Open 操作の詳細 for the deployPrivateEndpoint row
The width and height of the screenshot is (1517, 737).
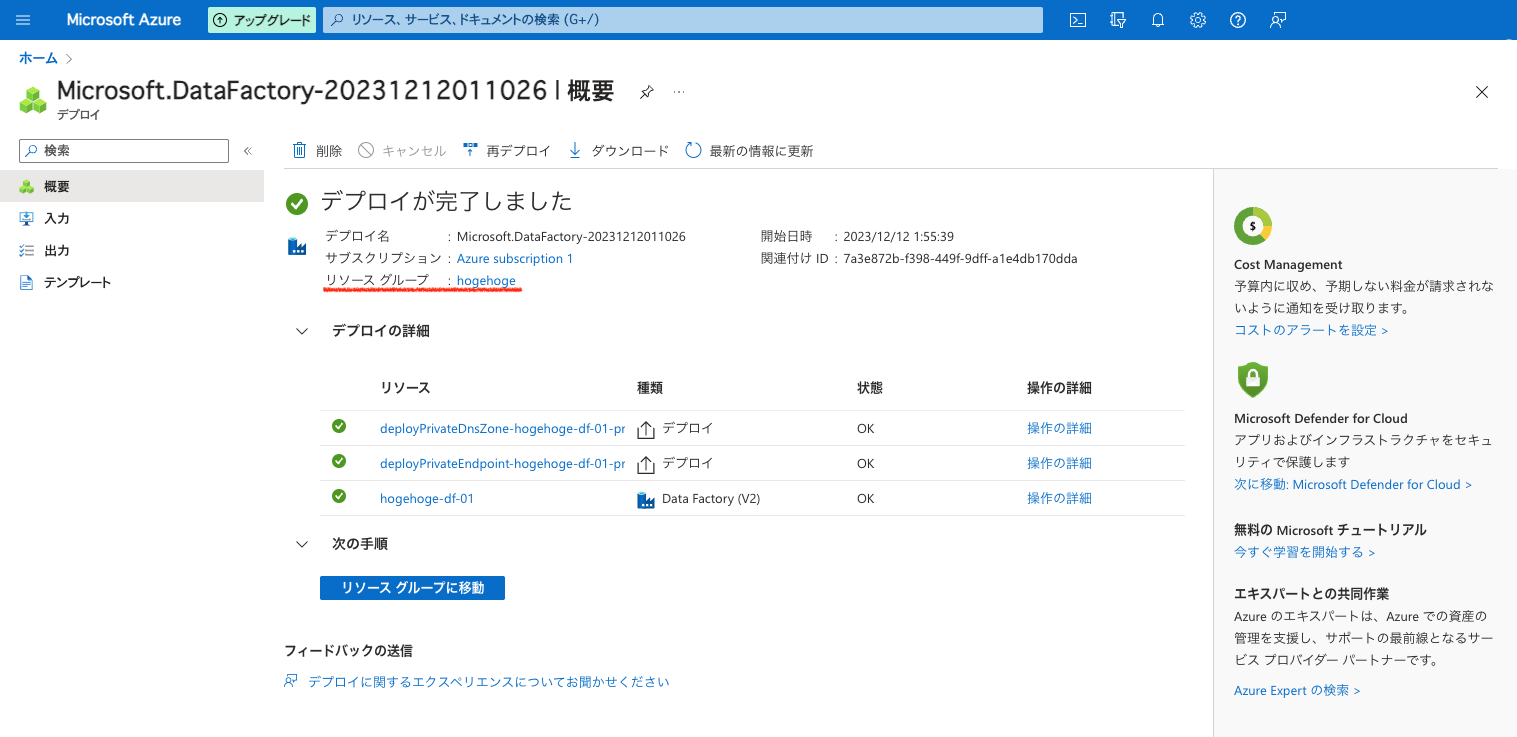click(x=1059, y=464)
